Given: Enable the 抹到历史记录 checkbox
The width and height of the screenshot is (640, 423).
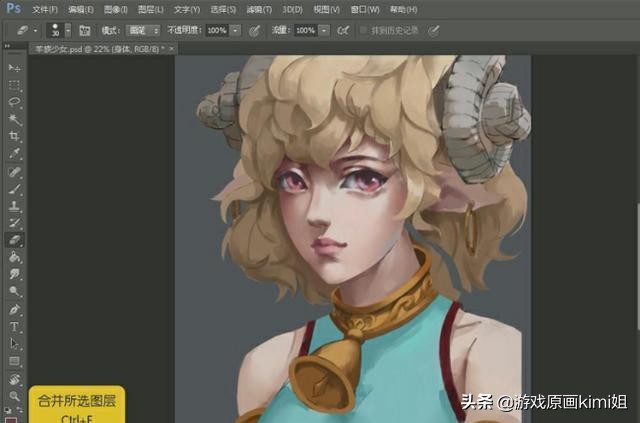Looking at the screenshot, I should point(362,30).
